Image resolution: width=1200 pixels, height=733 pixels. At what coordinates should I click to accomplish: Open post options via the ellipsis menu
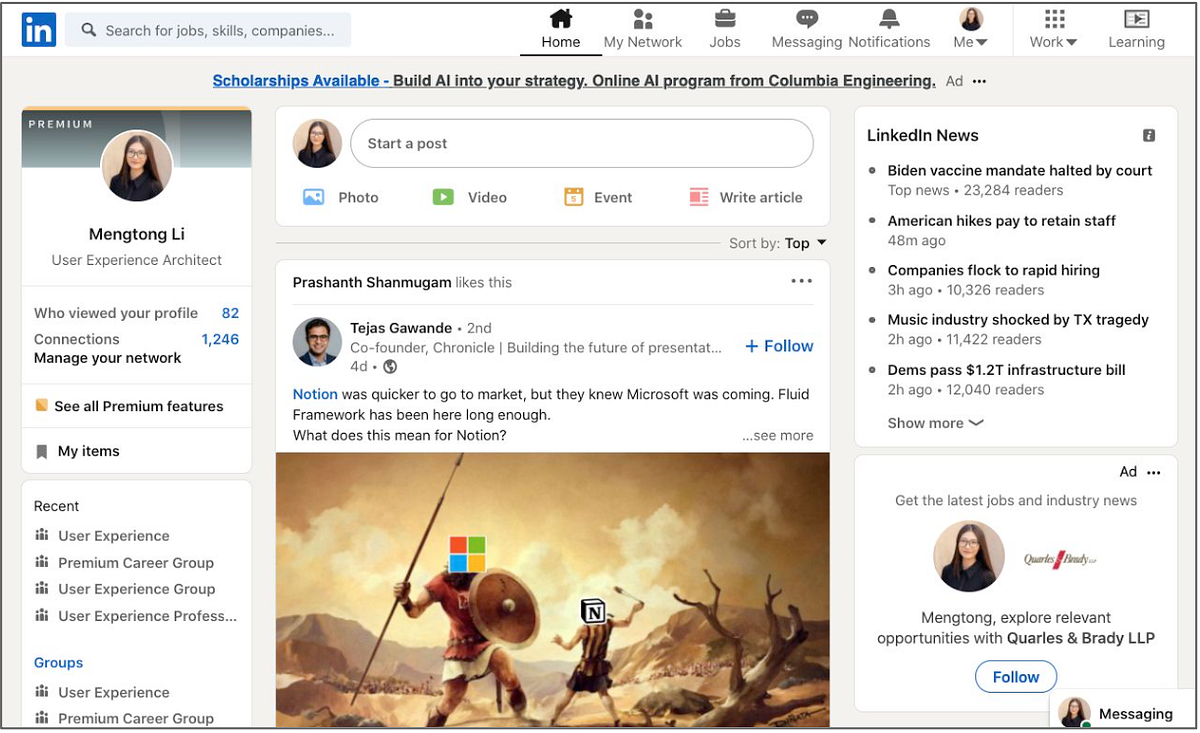coord(800,281)
